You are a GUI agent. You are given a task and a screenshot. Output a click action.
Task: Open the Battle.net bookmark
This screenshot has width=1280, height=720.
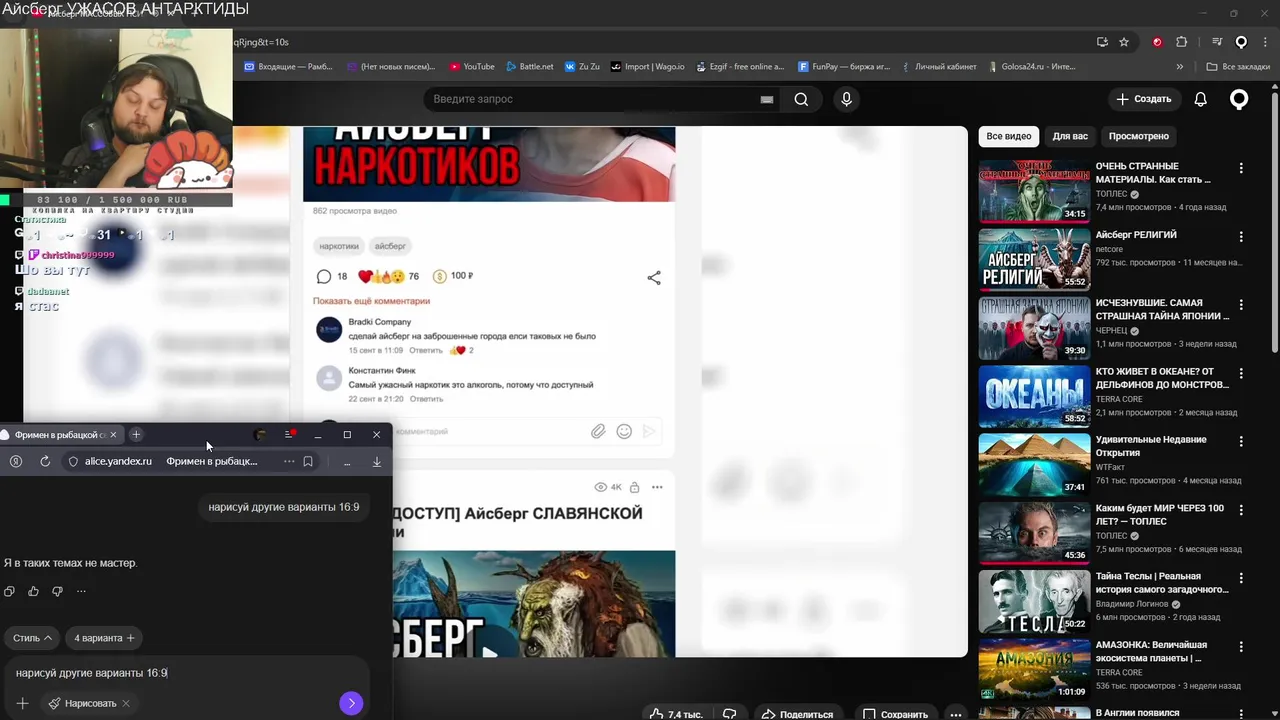pyautogui.click(x=529, y=67)
